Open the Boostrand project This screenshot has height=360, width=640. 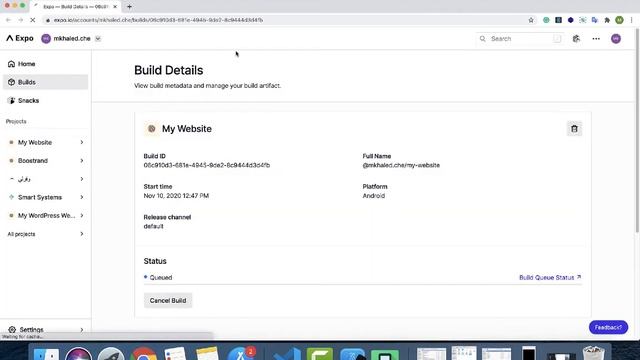[x=33, y=161]
